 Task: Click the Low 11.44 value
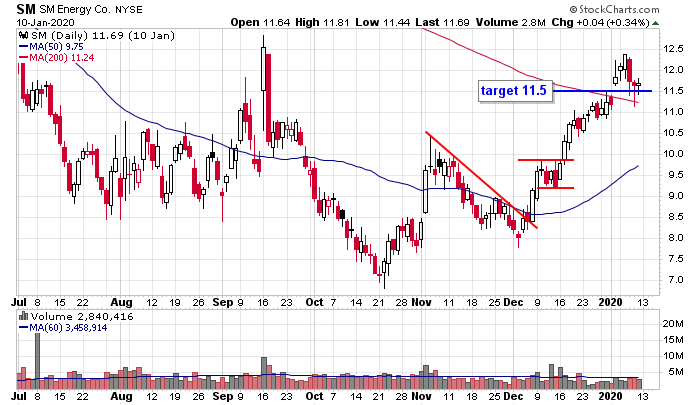[383, 22]
